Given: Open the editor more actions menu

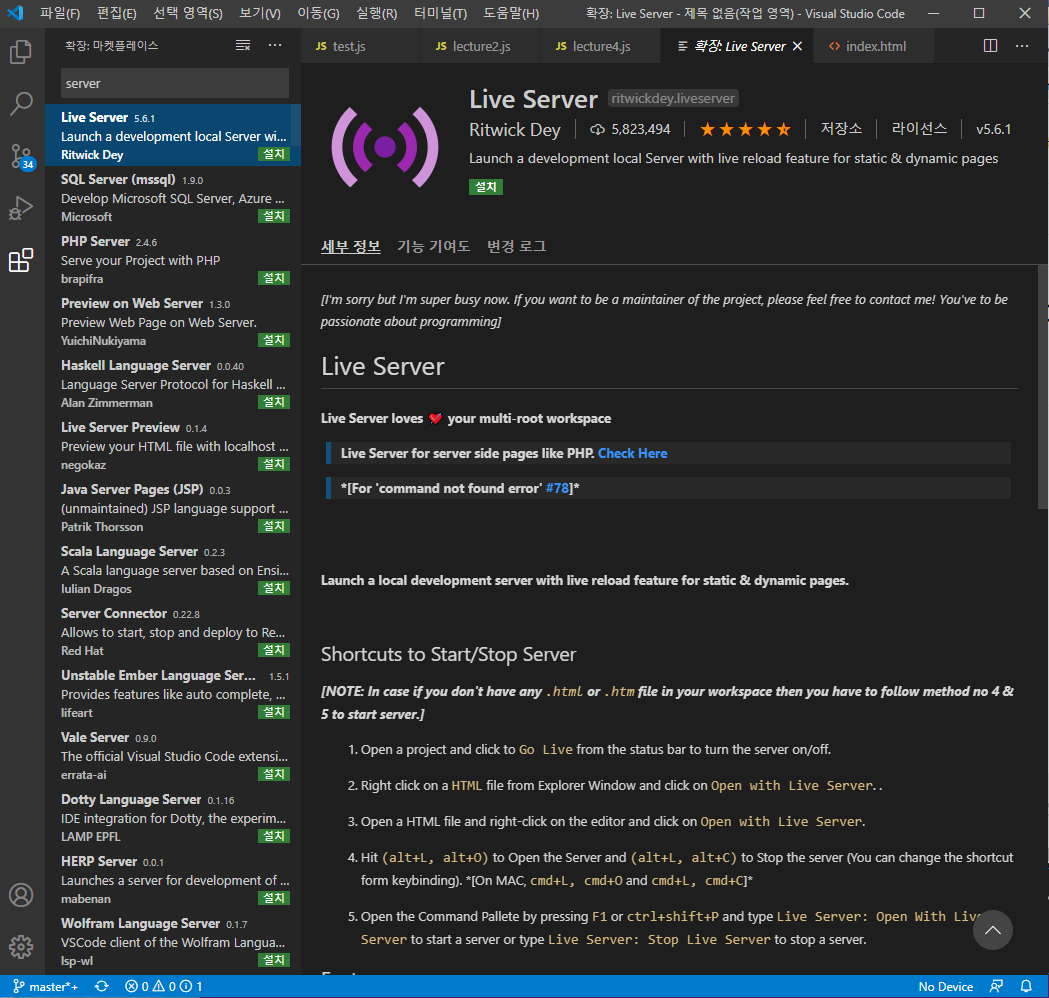Looking at the screenshot, I should tap(1022, 45).
